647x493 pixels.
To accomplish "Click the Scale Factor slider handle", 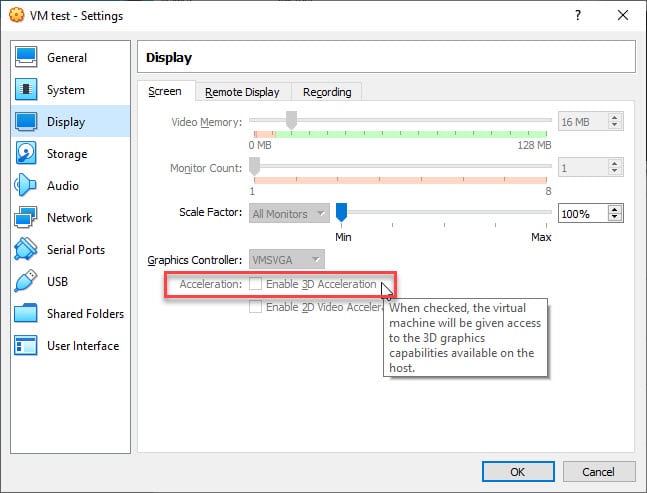I will coord(341,212).
